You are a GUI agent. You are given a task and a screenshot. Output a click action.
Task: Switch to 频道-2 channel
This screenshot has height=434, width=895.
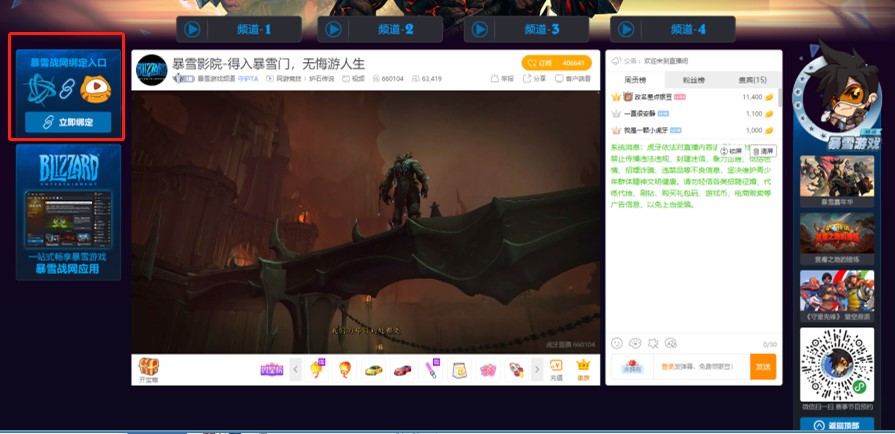380,29
